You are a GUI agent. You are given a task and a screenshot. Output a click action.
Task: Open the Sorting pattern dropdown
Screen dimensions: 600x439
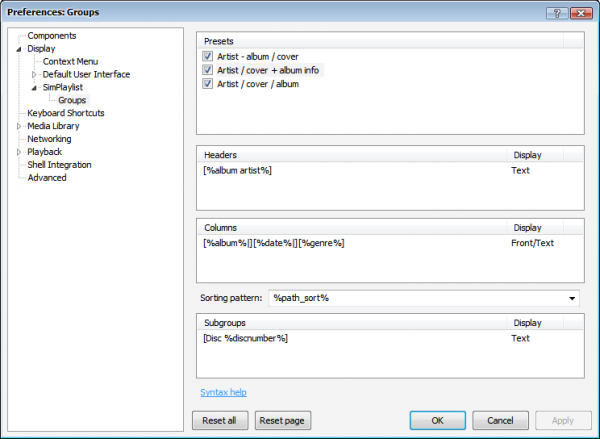point(571,298)
